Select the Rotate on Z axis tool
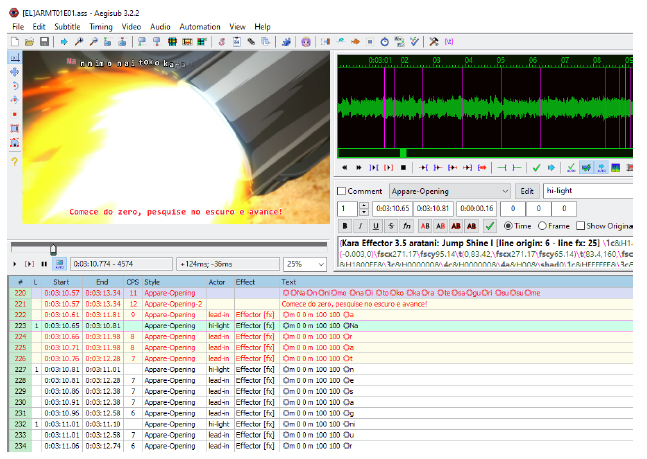 coord(14,86)
